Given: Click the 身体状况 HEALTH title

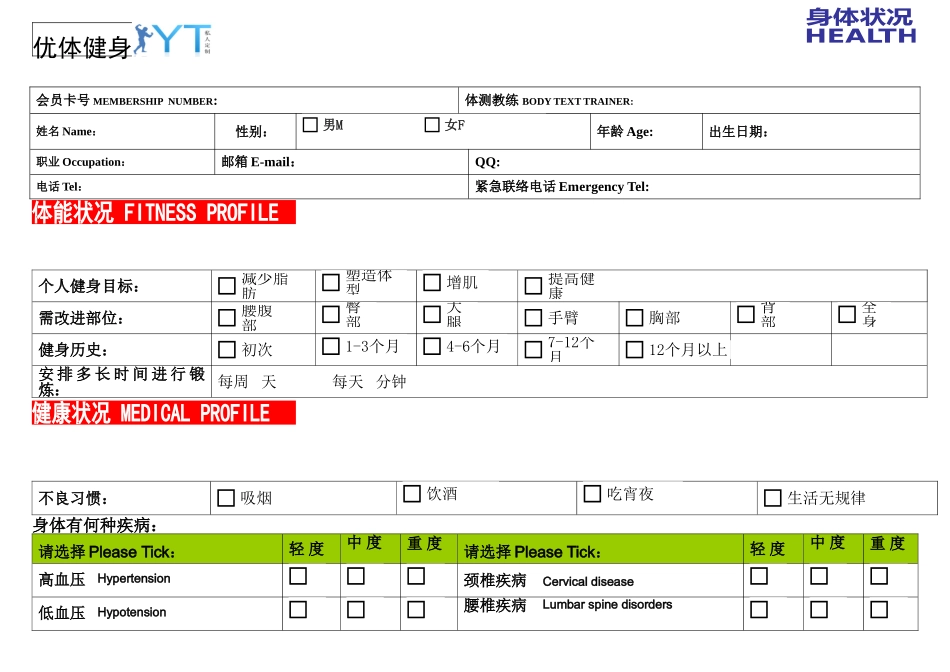Looking at the screenshot, I should pos(861,25).
